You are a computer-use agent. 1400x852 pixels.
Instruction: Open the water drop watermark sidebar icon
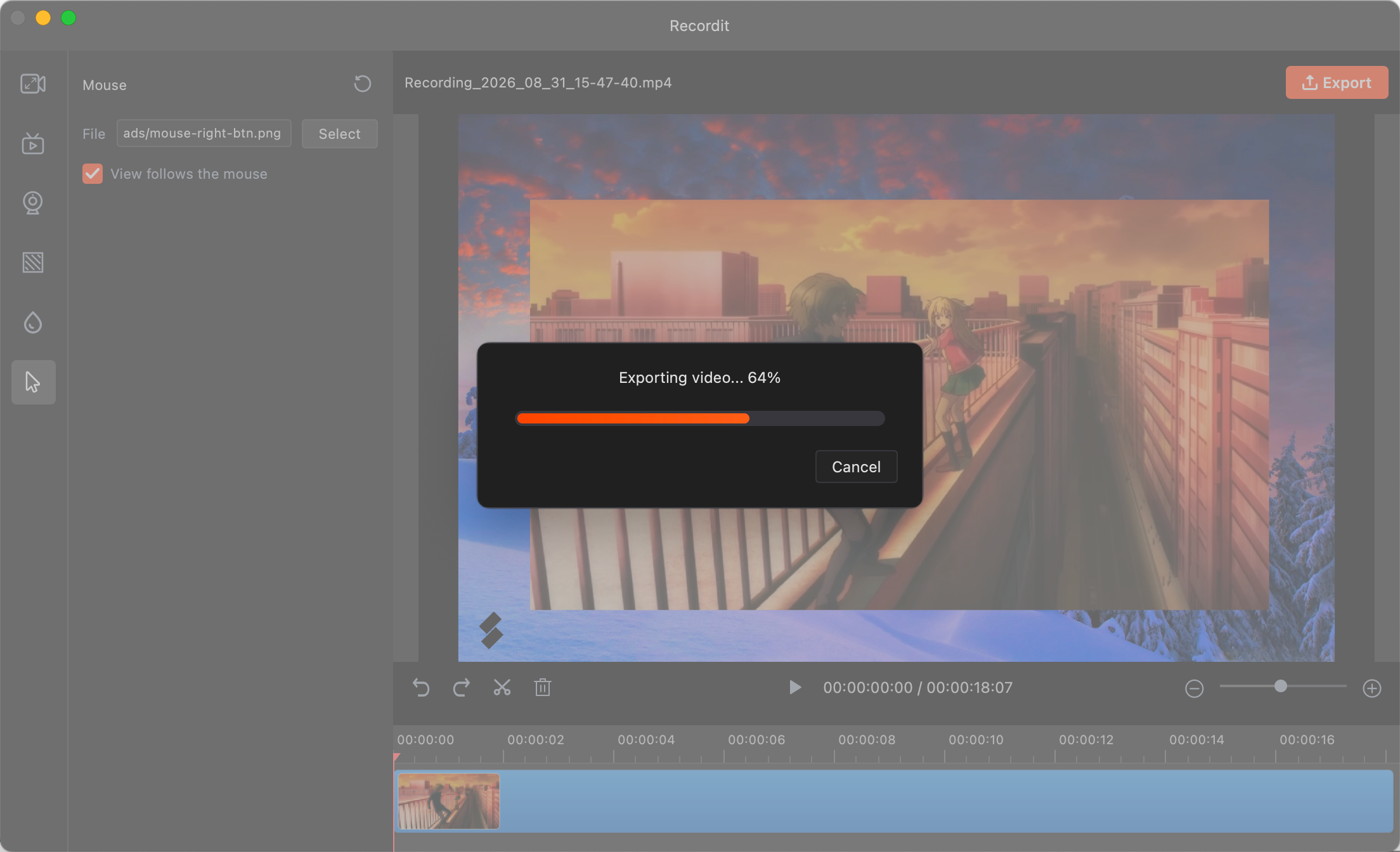(x=33, y=322)
